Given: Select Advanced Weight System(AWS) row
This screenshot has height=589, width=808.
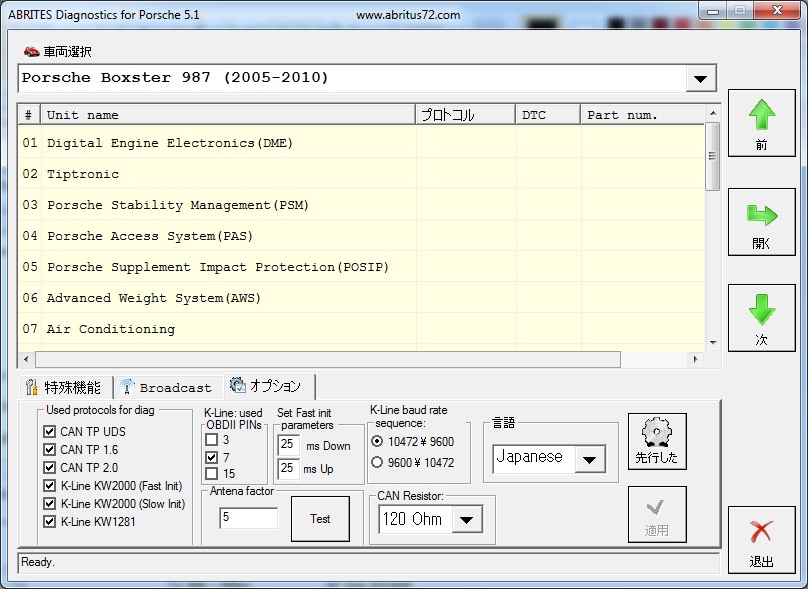Looking at the screenshot, I should [x=361, y=297].
